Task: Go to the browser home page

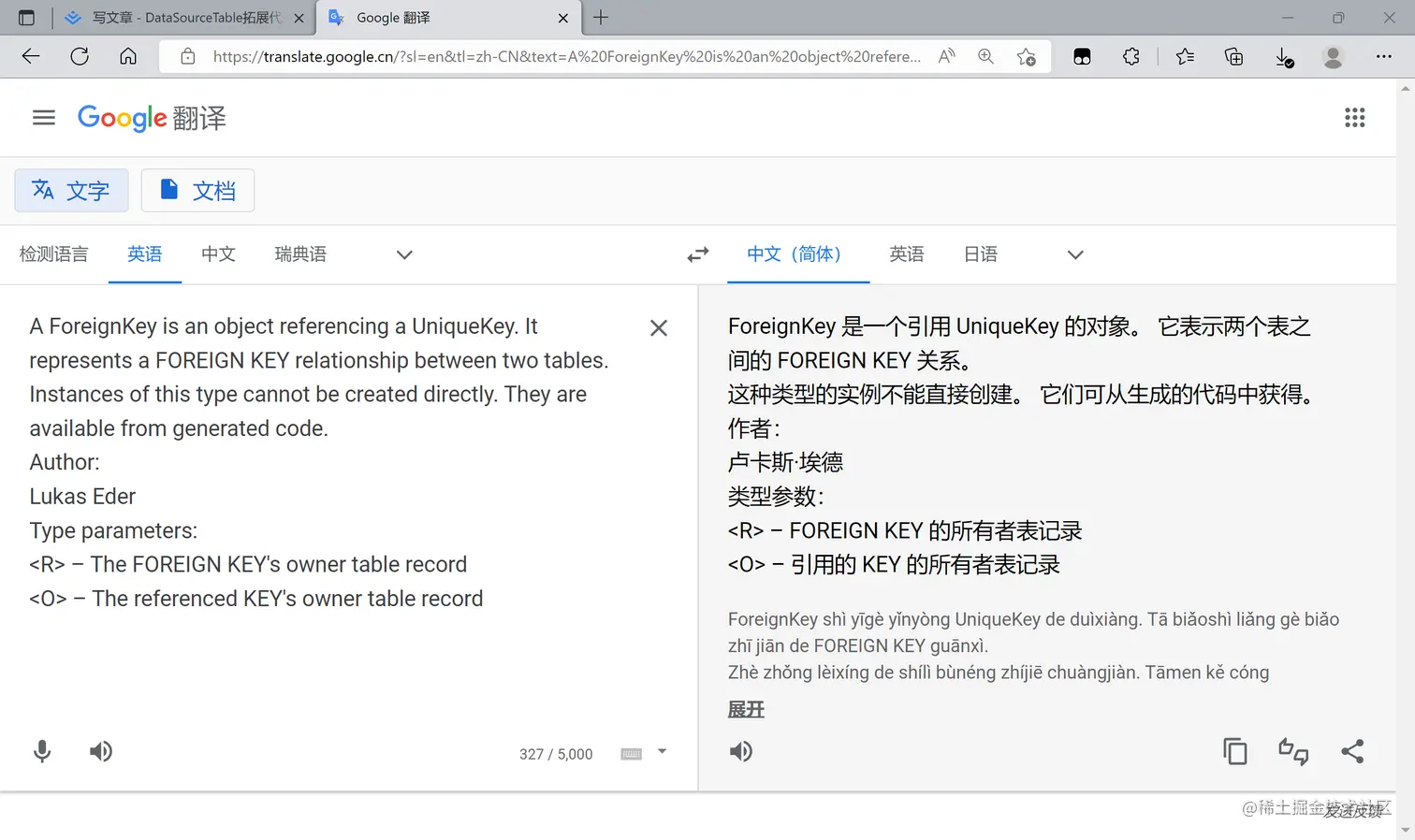Action: (128, 56)
